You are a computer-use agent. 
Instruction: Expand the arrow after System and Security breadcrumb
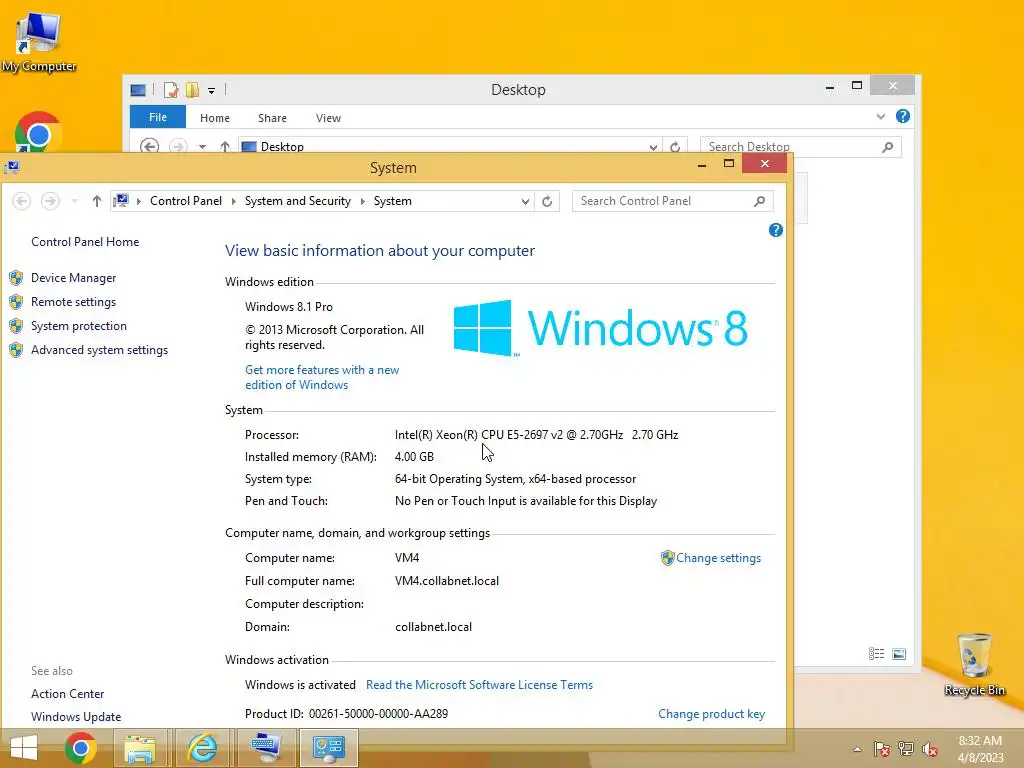click(362, 201)
